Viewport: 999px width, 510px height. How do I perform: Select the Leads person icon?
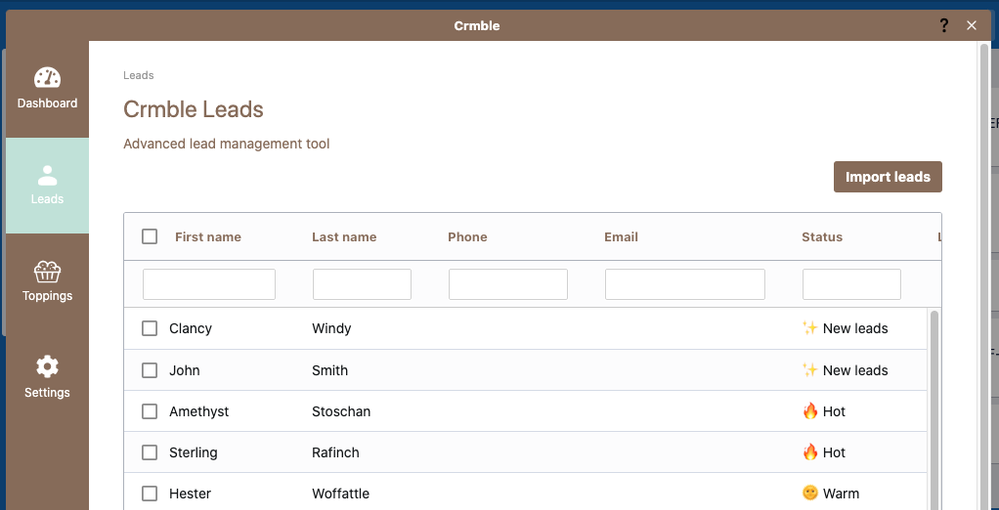tap(47, 175)
